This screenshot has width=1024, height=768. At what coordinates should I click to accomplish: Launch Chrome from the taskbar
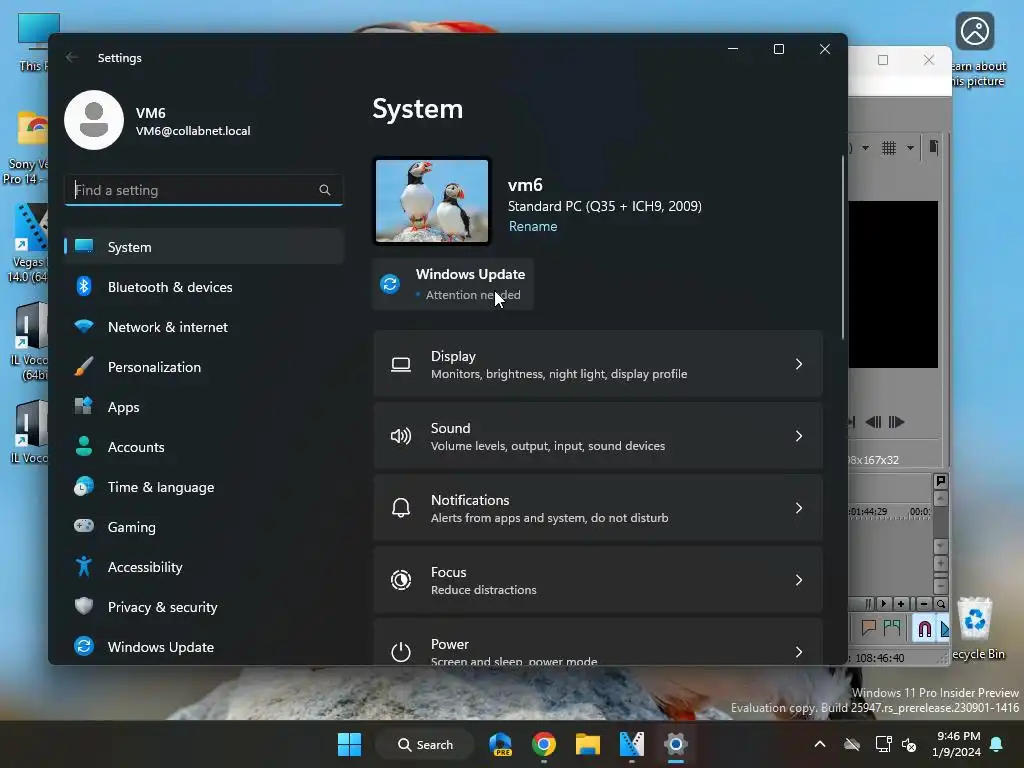pos(544,744)
